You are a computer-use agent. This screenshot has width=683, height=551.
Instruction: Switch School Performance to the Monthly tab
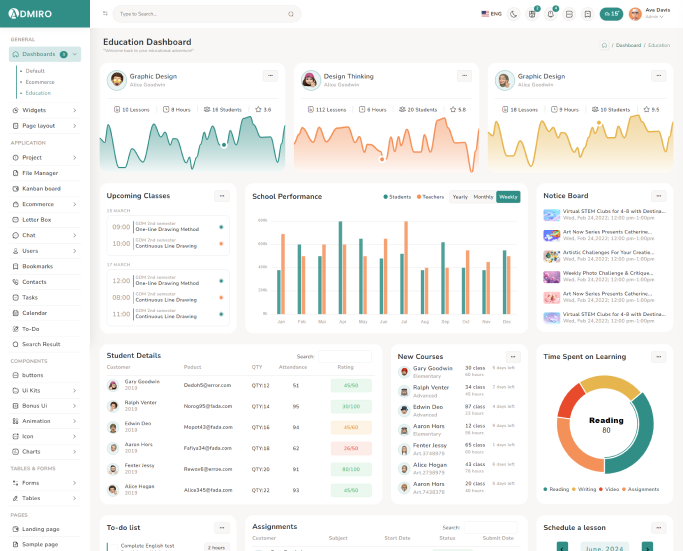click(x=483, y=197)
